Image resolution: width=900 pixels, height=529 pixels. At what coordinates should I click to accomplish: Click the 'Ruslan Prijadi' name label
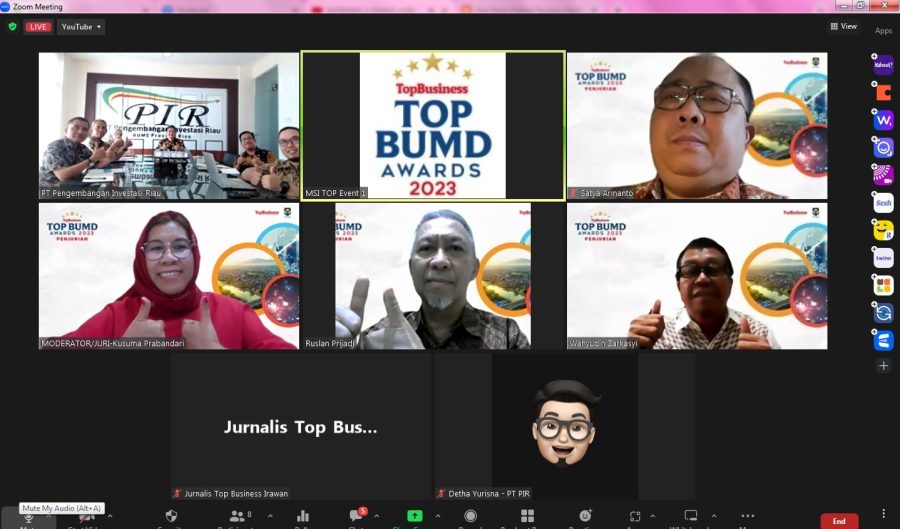tap(330, 344)
